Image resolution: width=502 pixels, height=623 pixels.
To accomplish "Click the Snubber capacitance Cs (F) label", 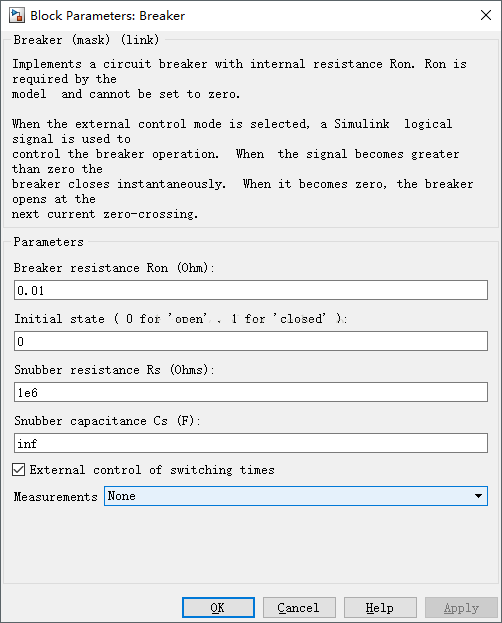I will pos(107,421).
